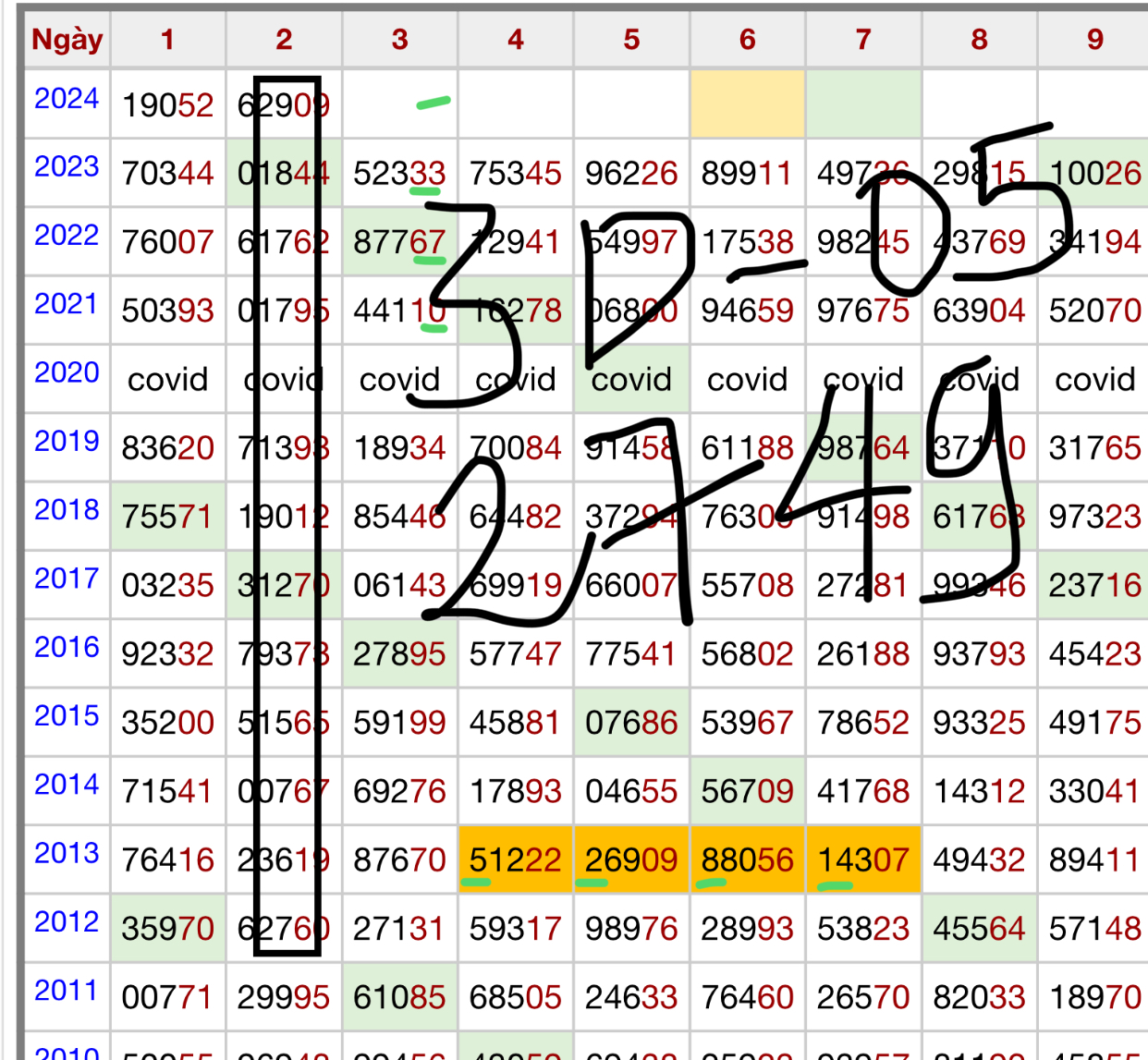1148x1060 pixels.
Task: Click the Ngày column header
Action: [67, 40]
